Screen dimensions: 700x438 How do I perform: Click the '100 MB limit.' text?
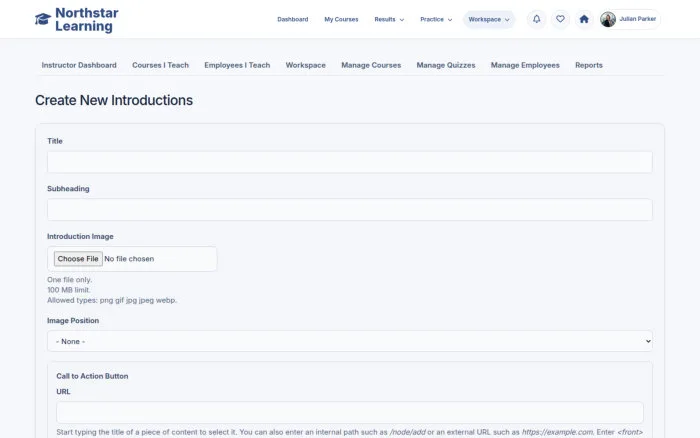(x=68, y=290)
